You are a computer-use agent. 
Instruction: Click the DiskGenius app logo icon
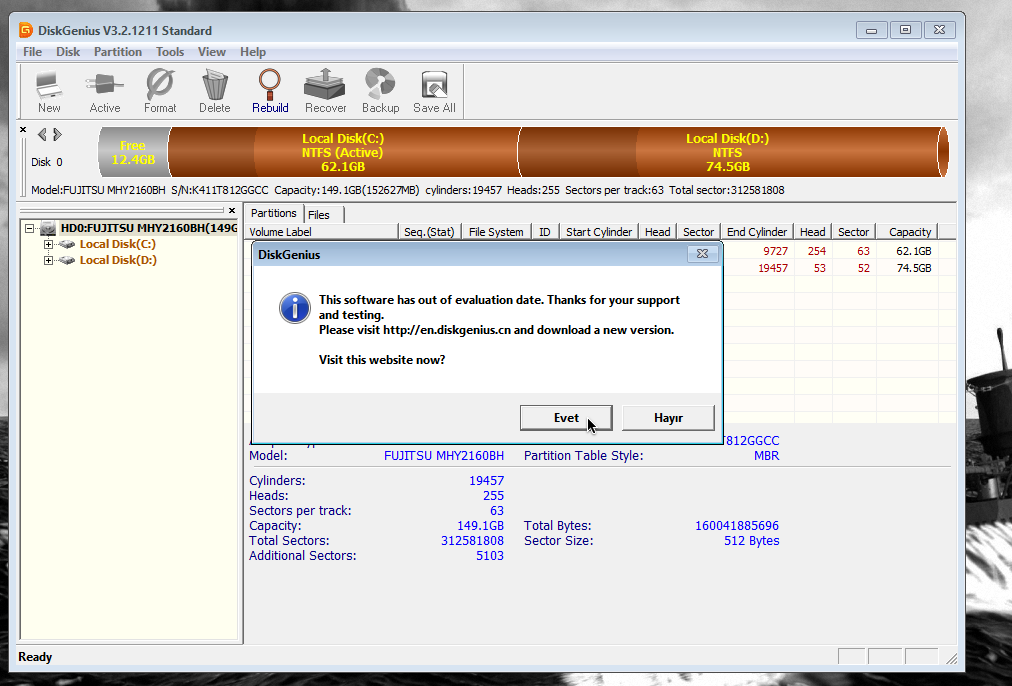click(x=26, y=30)
